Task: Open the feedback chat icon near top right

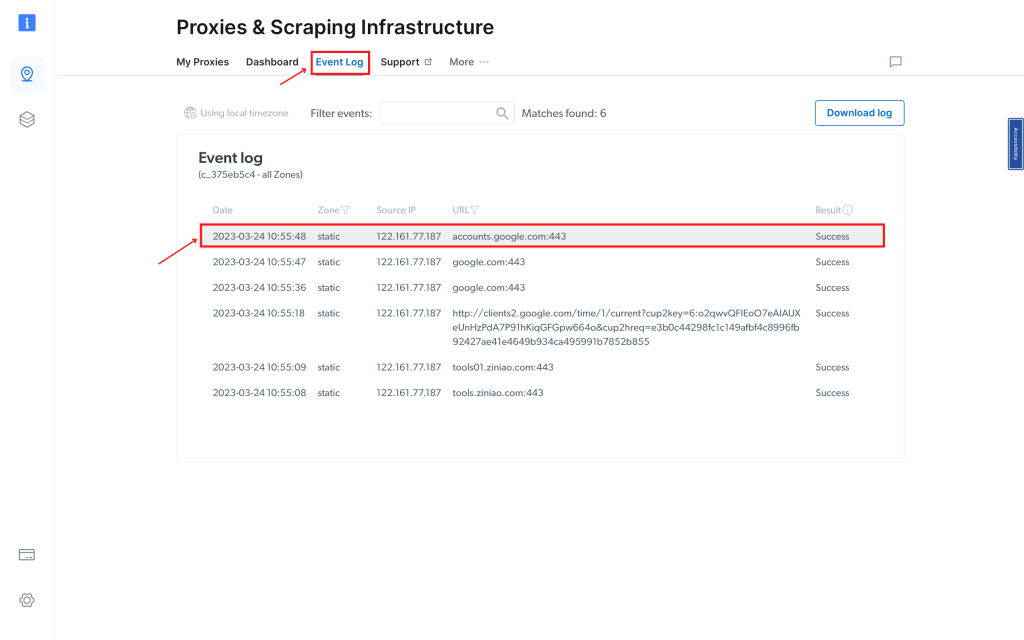Action: [895, 61]
